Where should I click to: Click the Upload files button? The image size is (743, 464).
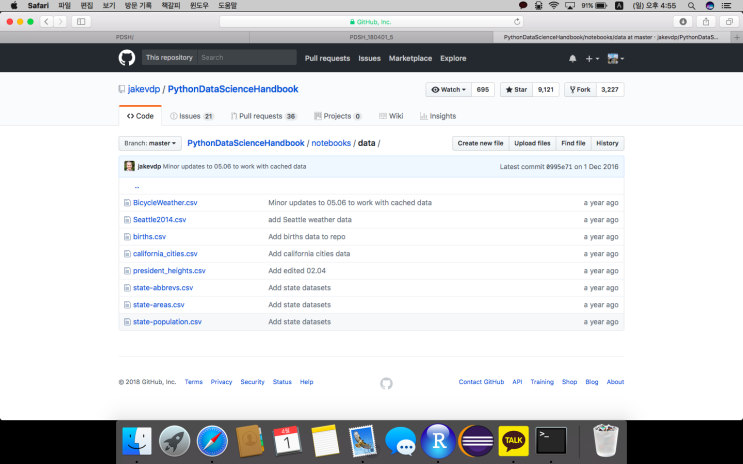pos(532,143)
